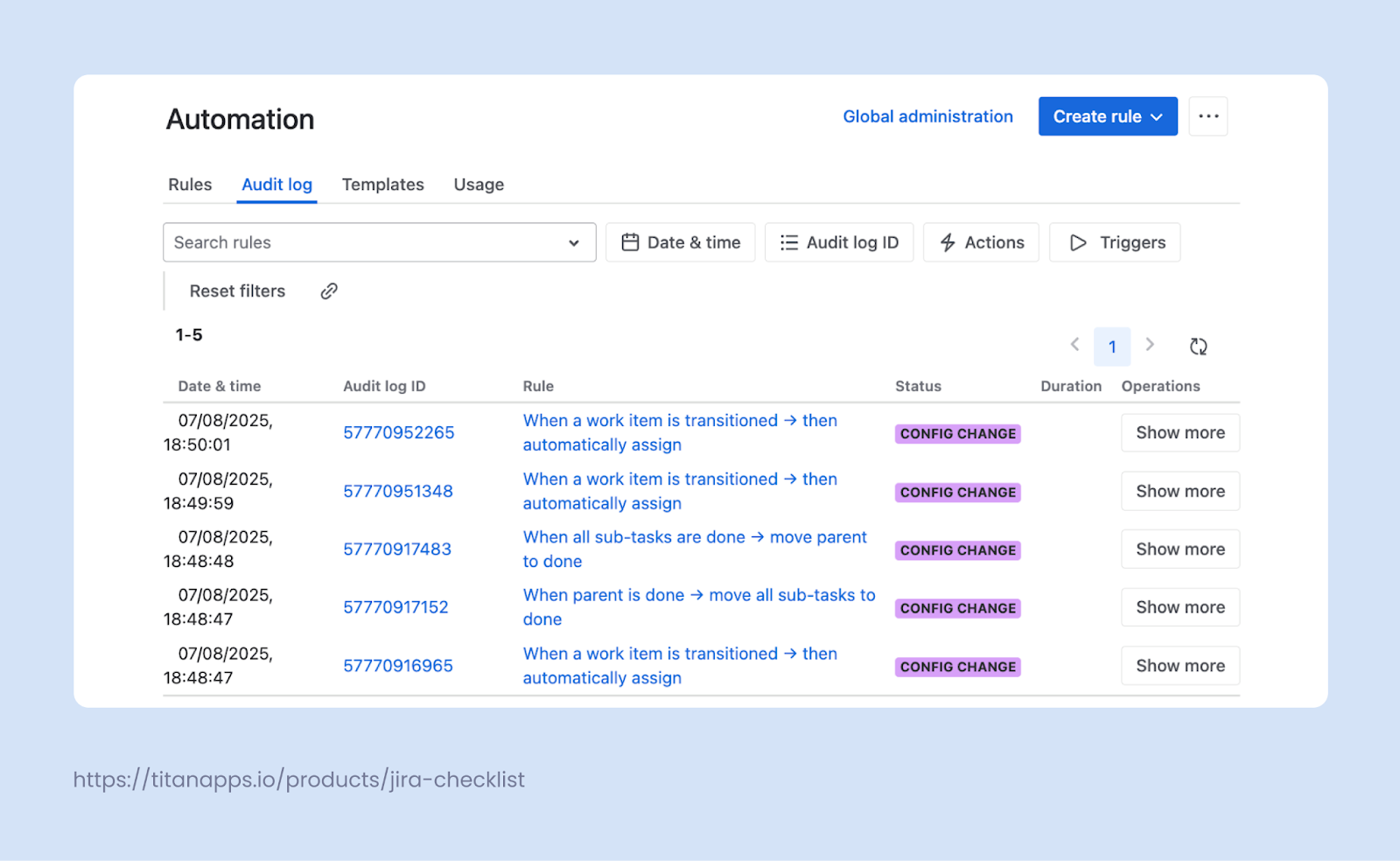Copy the filter link using chain icon
The width and height of the screenshot is (1400, 861).
click(x=328, y=290)
